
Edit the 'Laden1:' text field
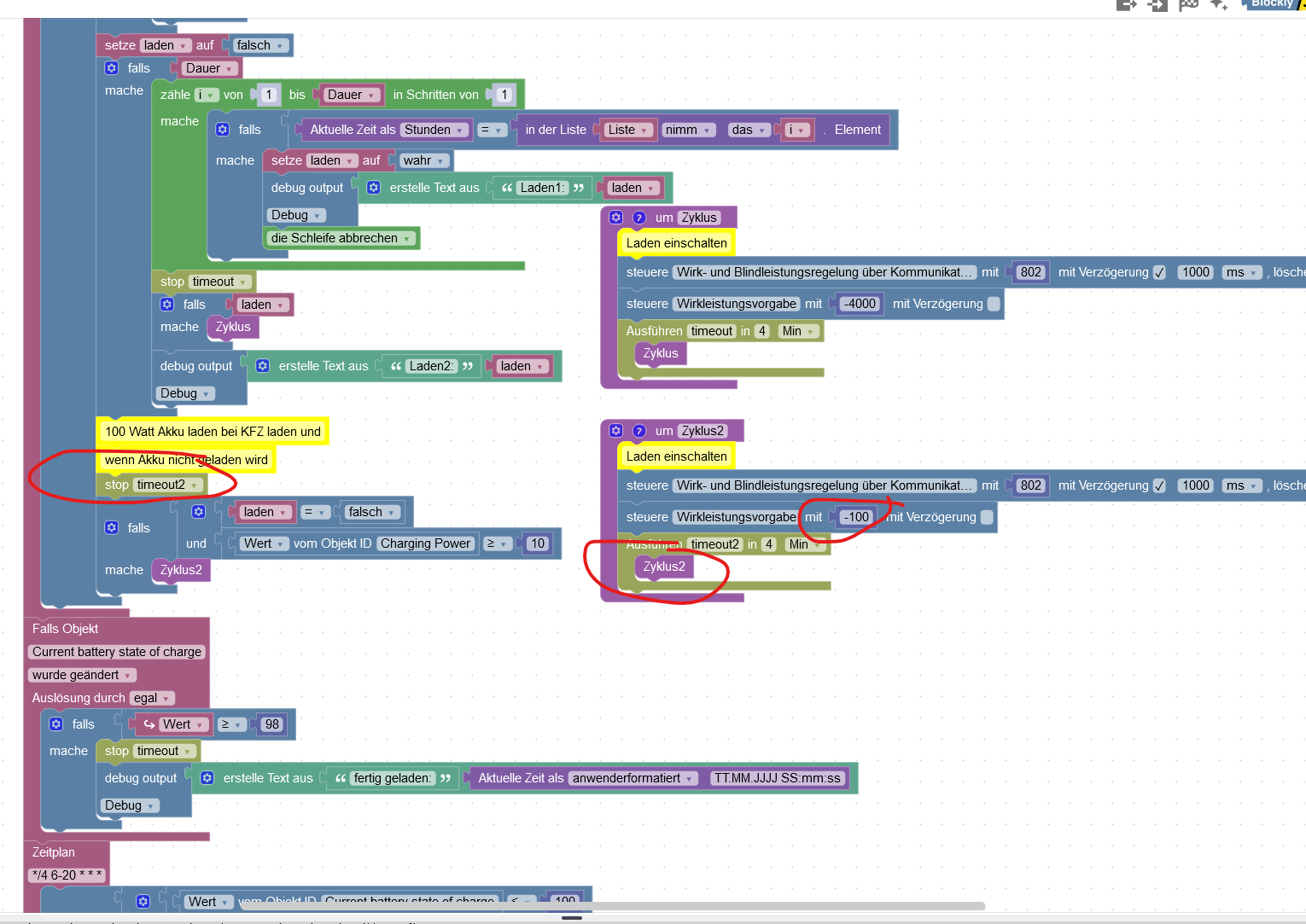point(543,188)
